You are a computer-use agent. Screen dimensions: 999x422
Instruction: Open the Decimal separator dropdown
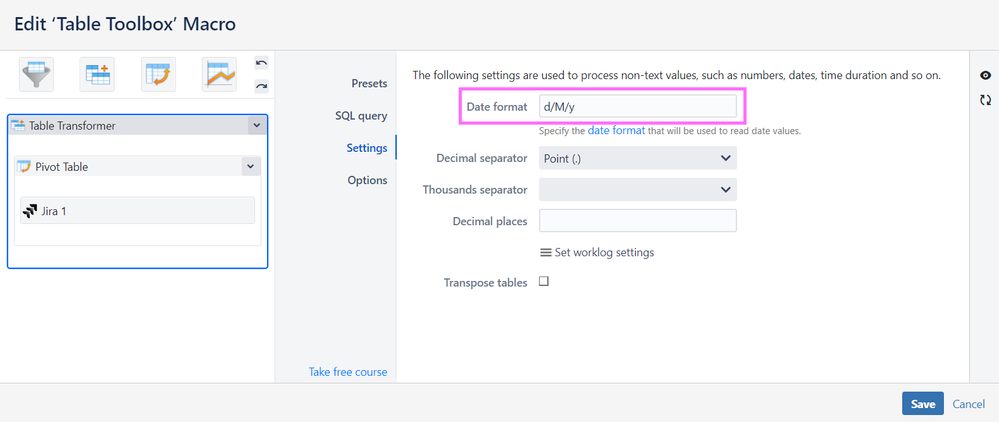[638, 158]
